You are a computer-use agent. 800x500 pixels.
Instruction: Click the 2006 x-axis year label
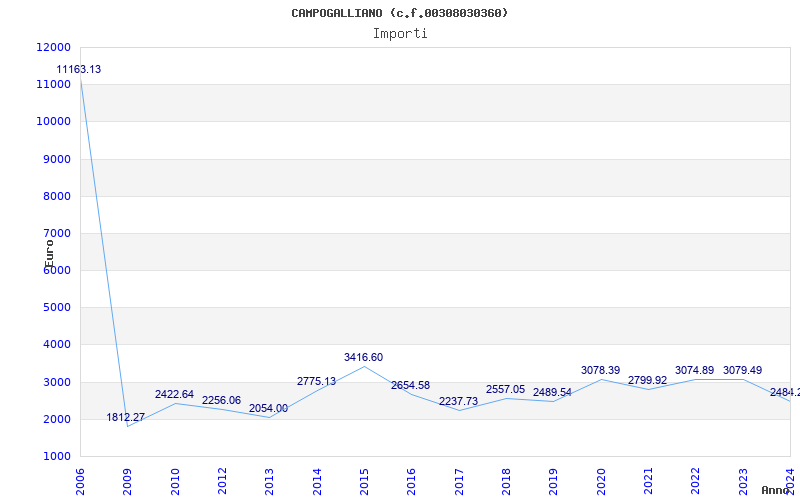tap(80, 481)
